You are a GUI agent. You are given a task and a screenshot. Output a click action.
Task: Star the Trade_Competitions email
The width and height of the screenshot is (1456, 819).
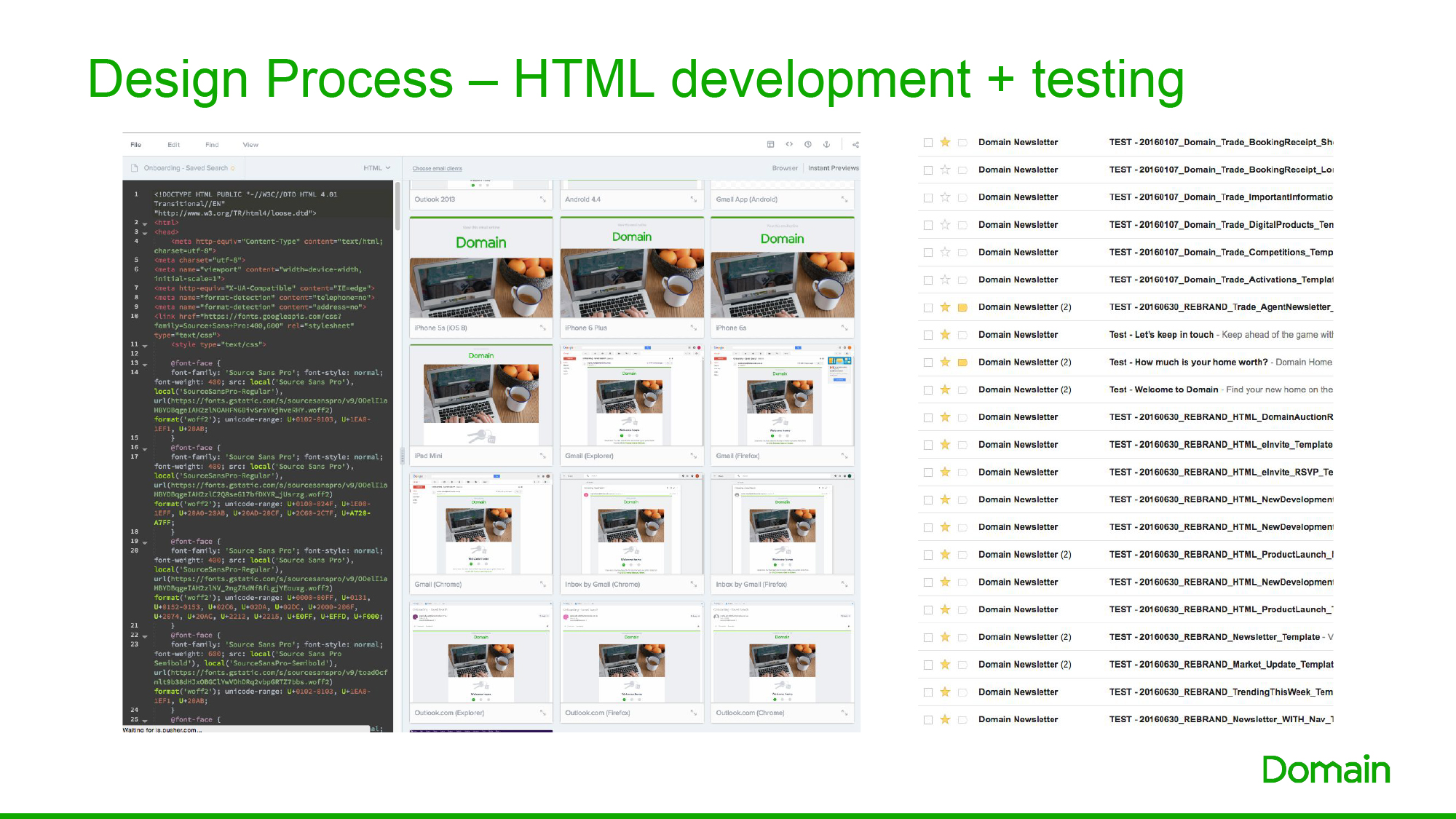pos(945,252)
